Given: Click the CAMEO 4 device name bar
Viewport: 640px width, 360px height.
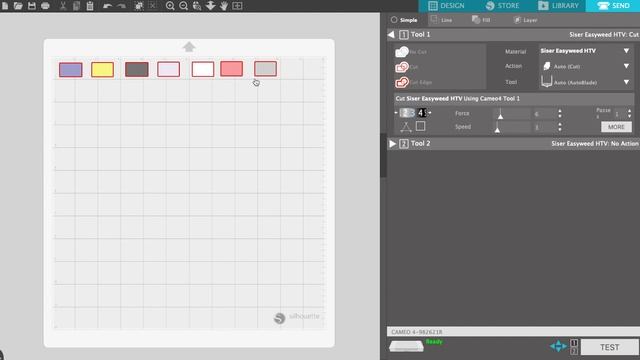Looking at the screenshot, I should click(513, 332).
